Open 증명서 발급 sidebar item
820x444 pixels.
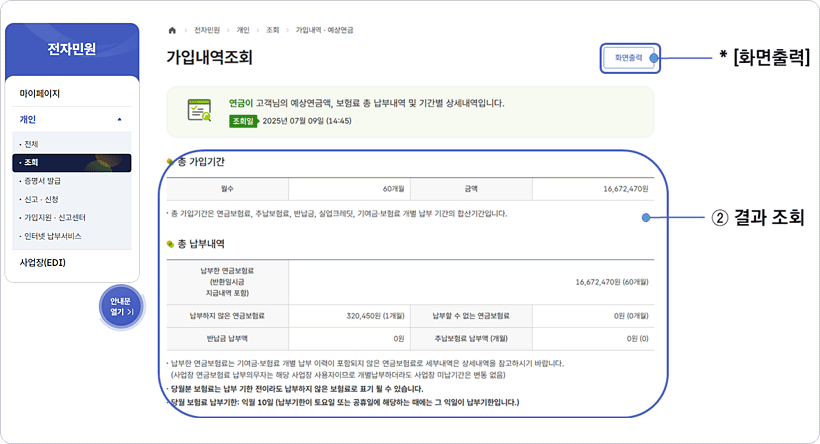(42, 181)
